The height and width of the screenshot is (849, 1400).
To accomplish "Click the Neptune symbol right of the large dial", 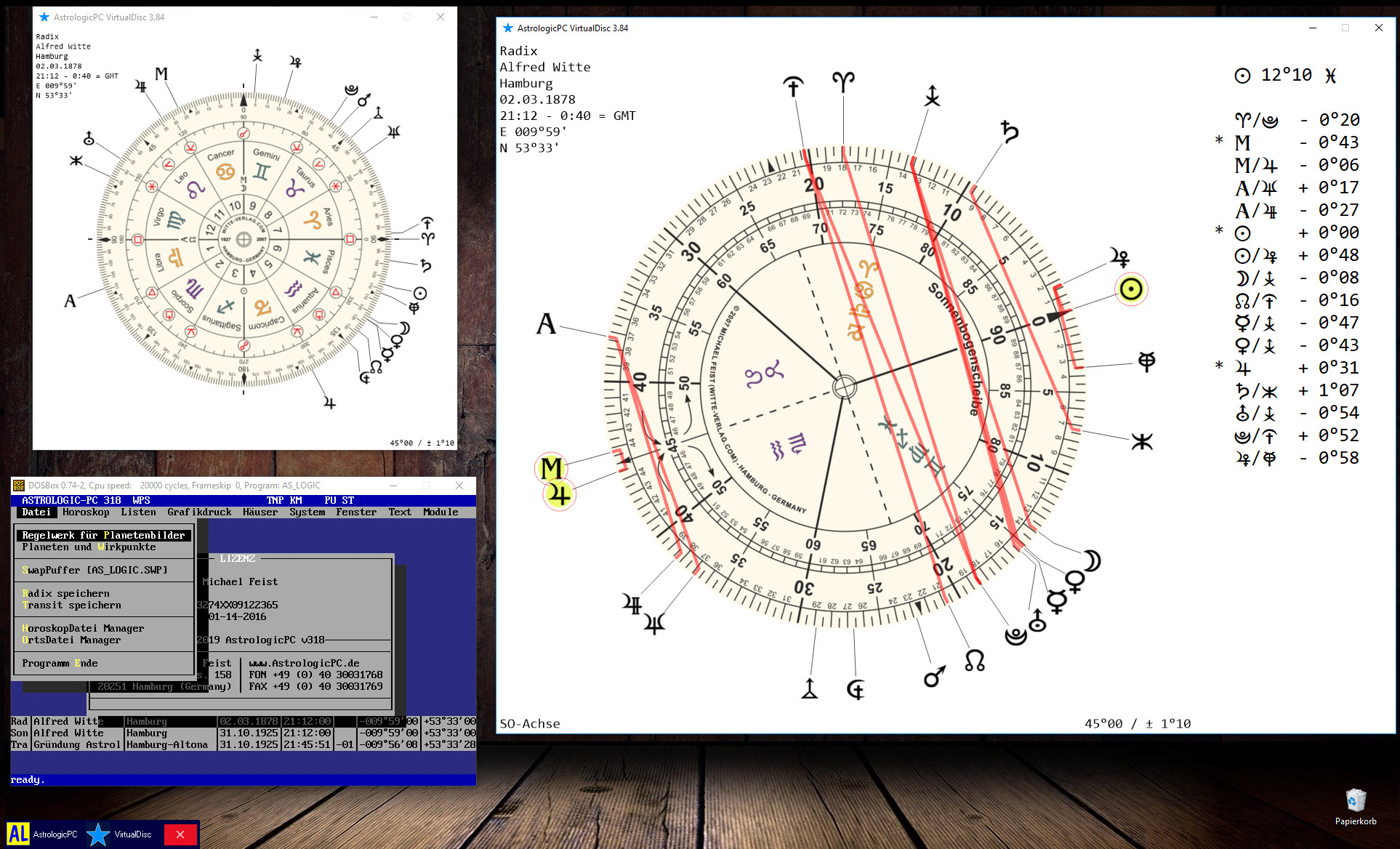I will point(1146,361).
